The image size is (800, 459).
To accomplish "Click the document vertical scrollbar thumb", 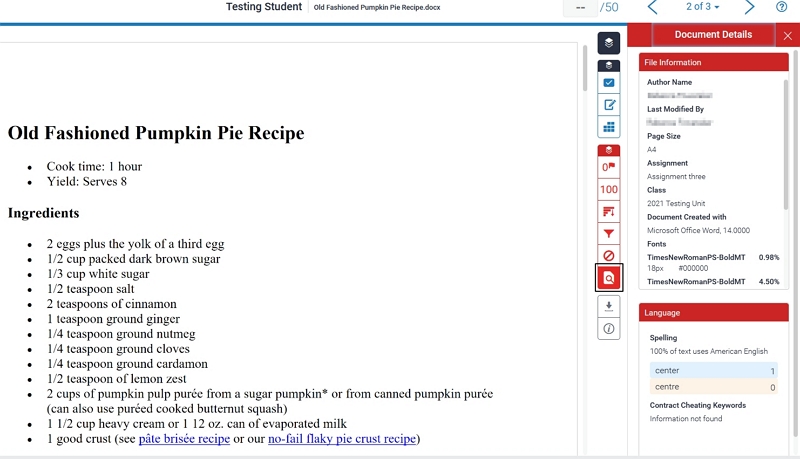I will pos(585,68).
